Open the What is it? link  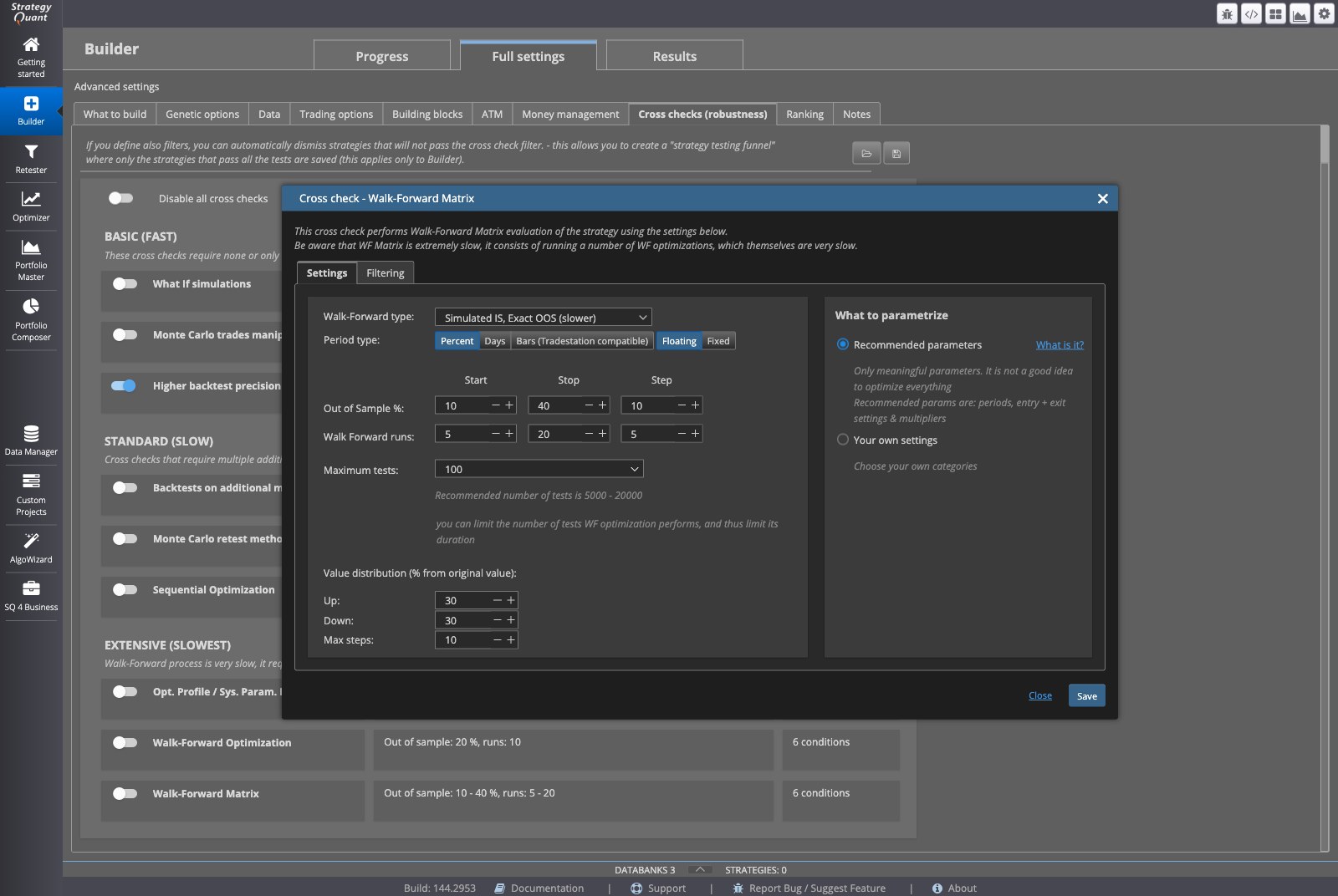[x=1060, y=344]
